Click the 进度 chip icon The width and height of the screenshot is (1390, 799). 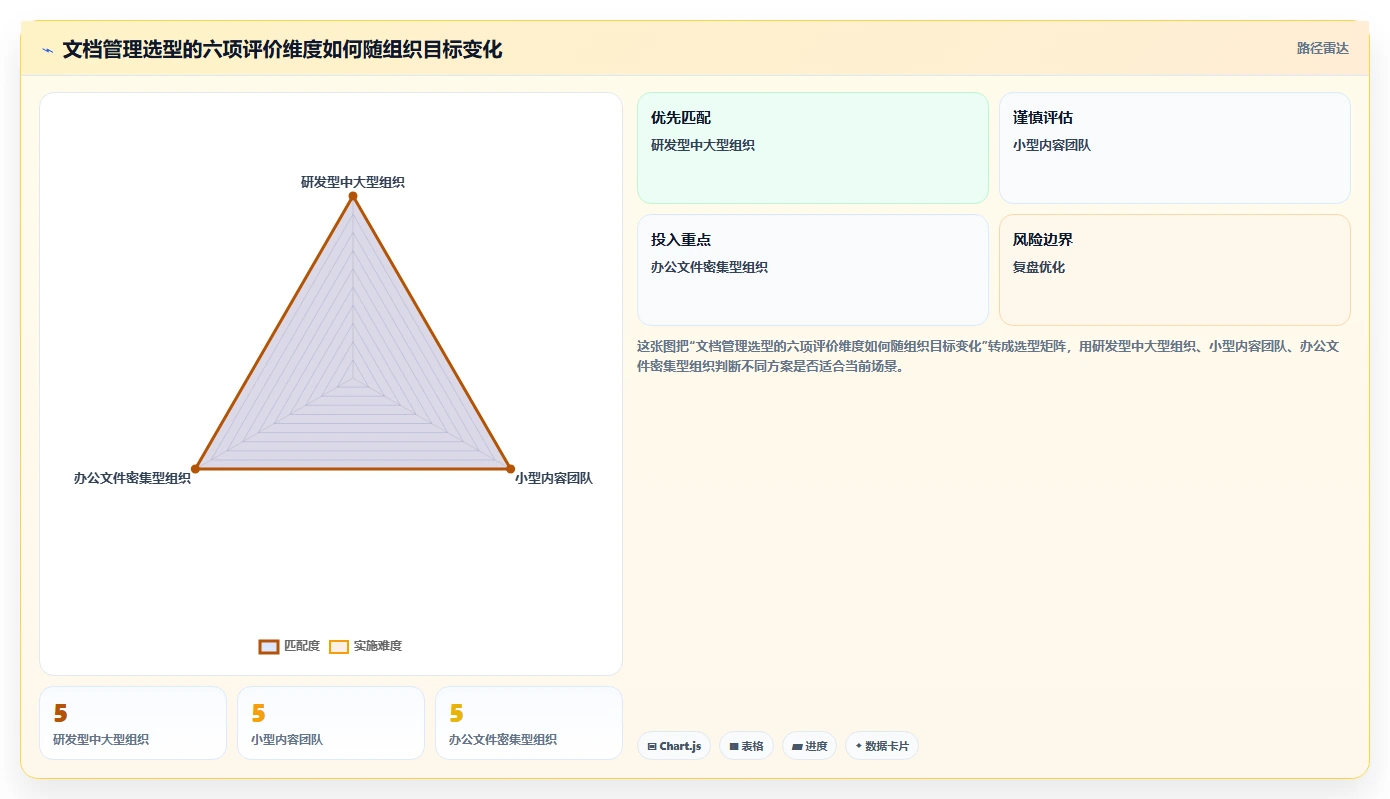(x=797, y=747)
